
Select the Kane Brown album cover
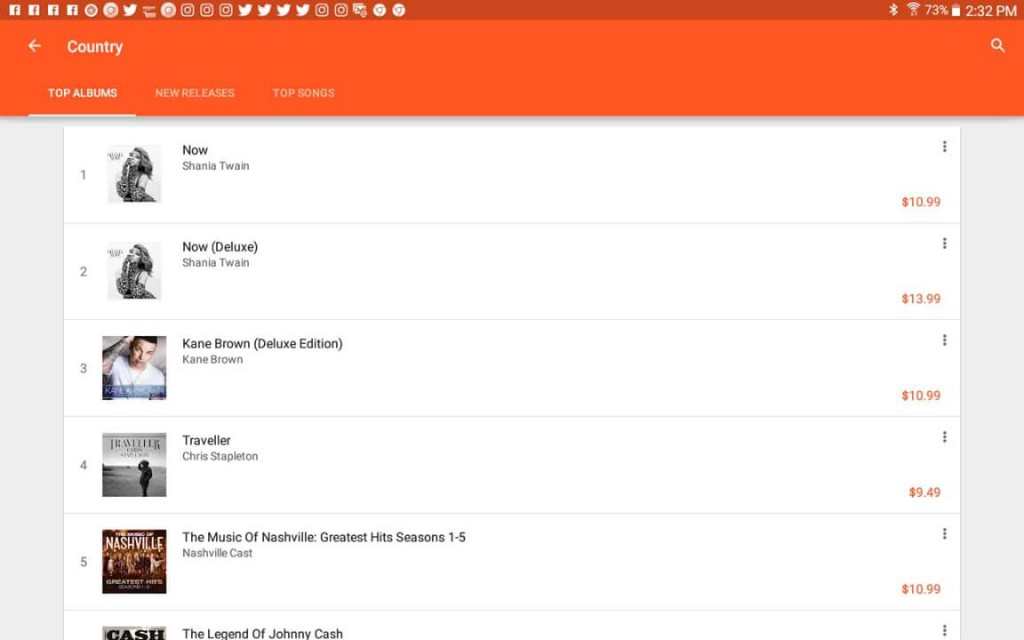[134, 368]
